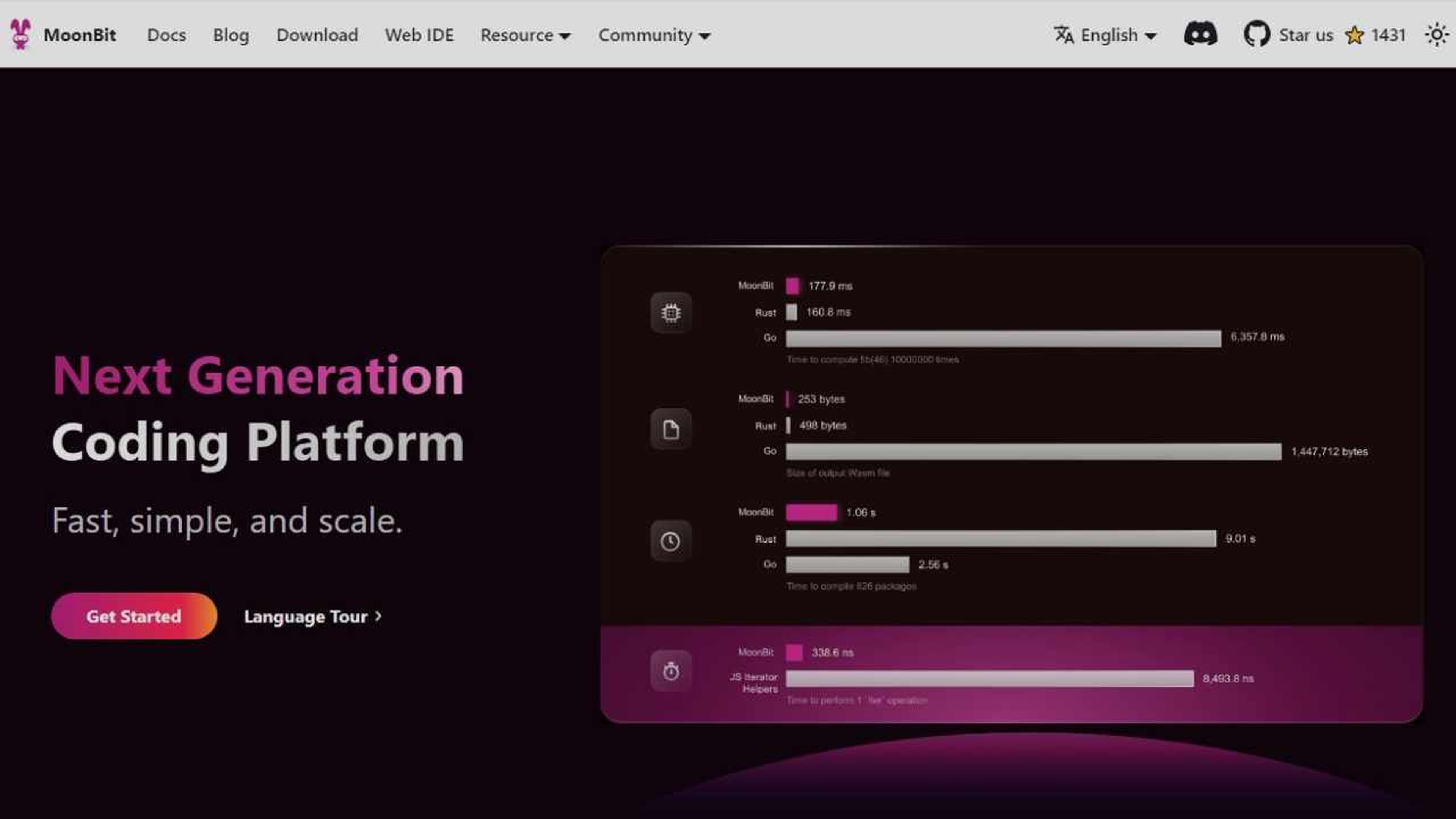Click the '253 bytes' value

tap(821, 400)
